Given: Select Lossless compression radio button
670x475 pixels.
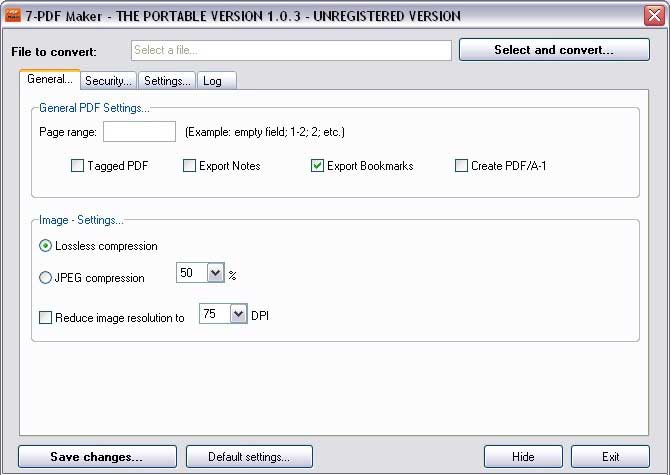Looking at the screenshot, I should (x=45, y=246).
